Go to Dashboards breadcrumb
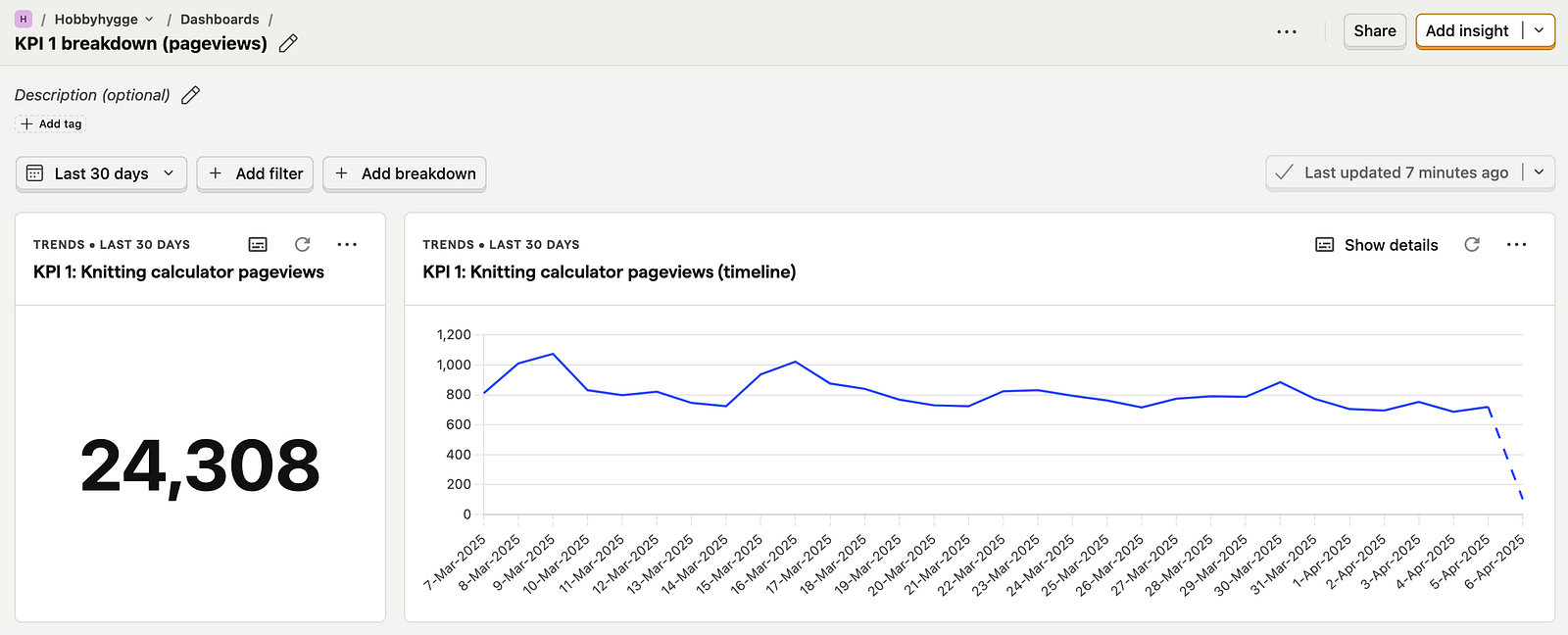 click(220, 19)
